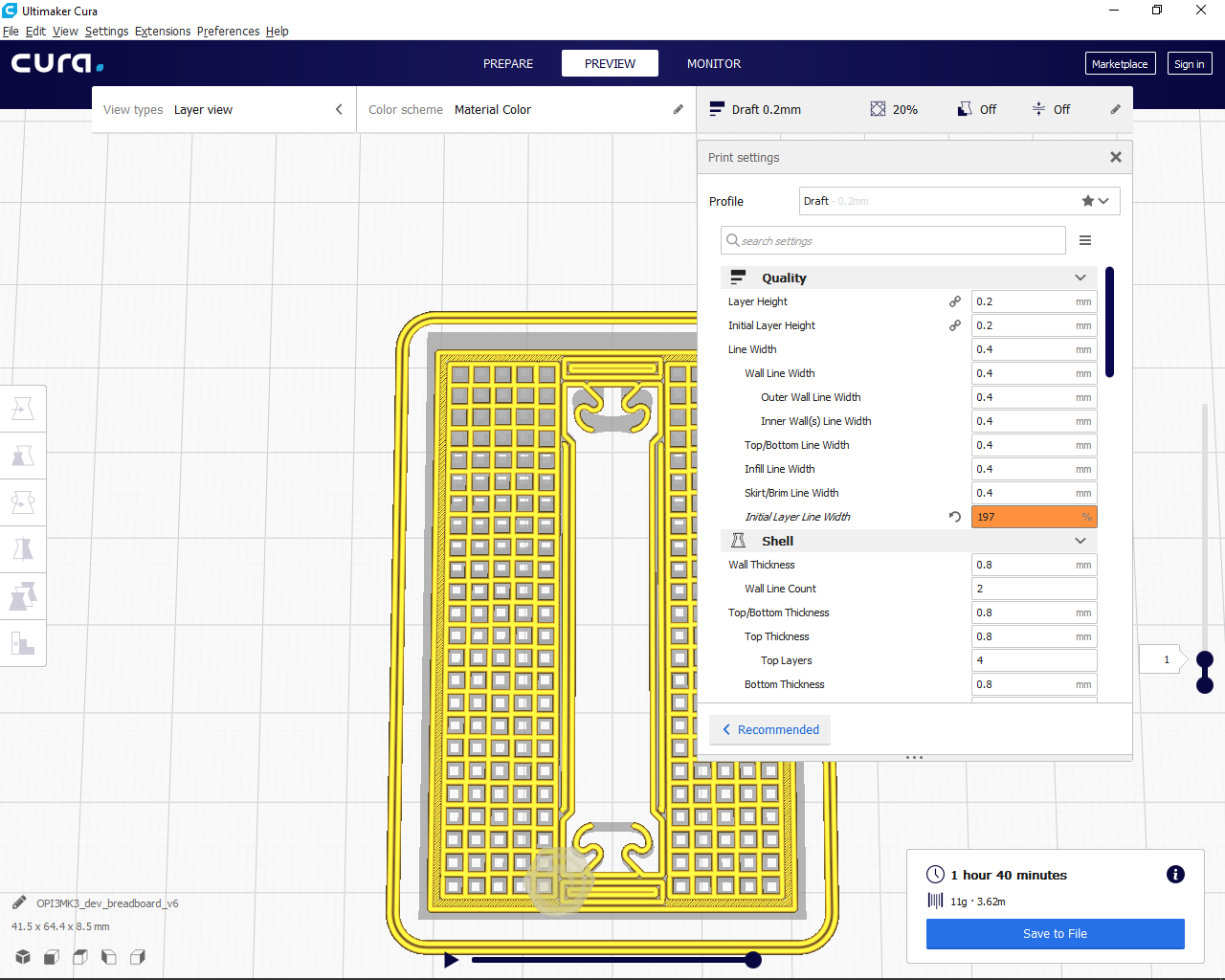Screen dimensions: 1225x980
Task: Switch to left side view cube icon
Action: (109, 957)
